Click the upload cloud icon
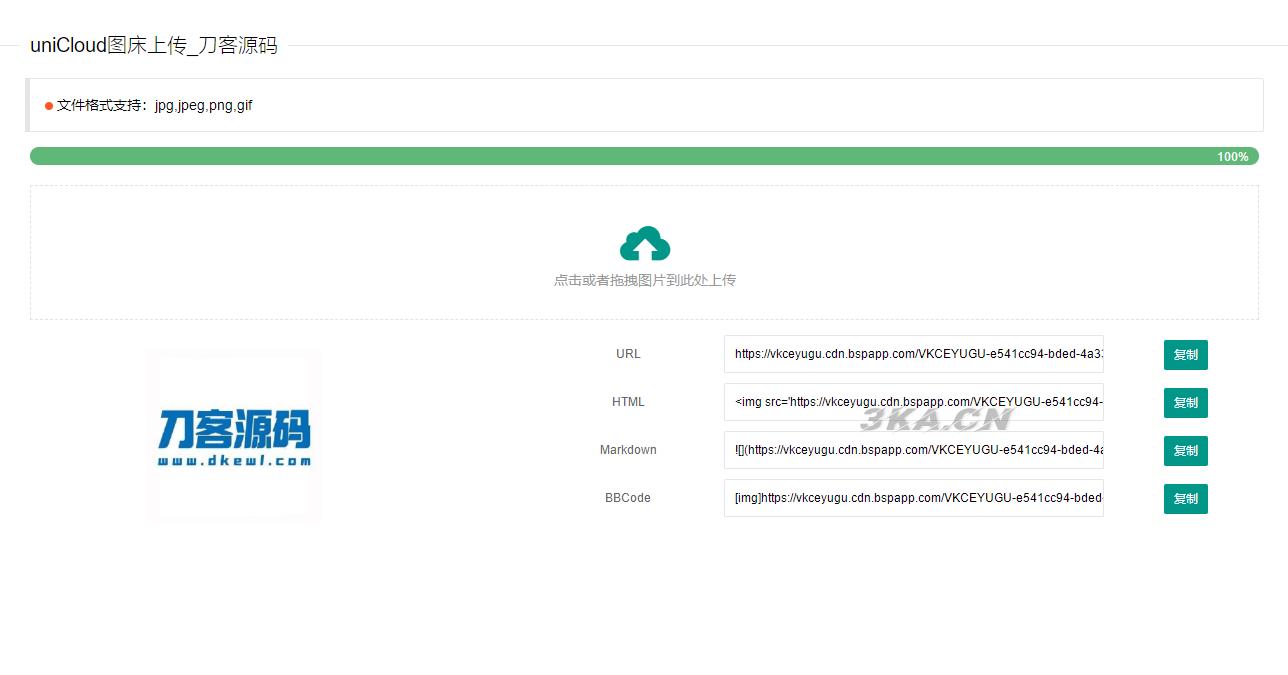This screenshot has height=675, width=1288. click(x=644, y=243)
